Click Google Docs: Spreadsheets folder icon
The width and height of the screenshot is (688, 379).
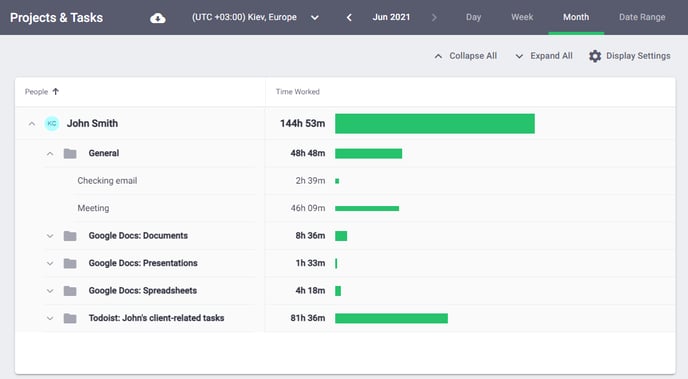[70, 291]
